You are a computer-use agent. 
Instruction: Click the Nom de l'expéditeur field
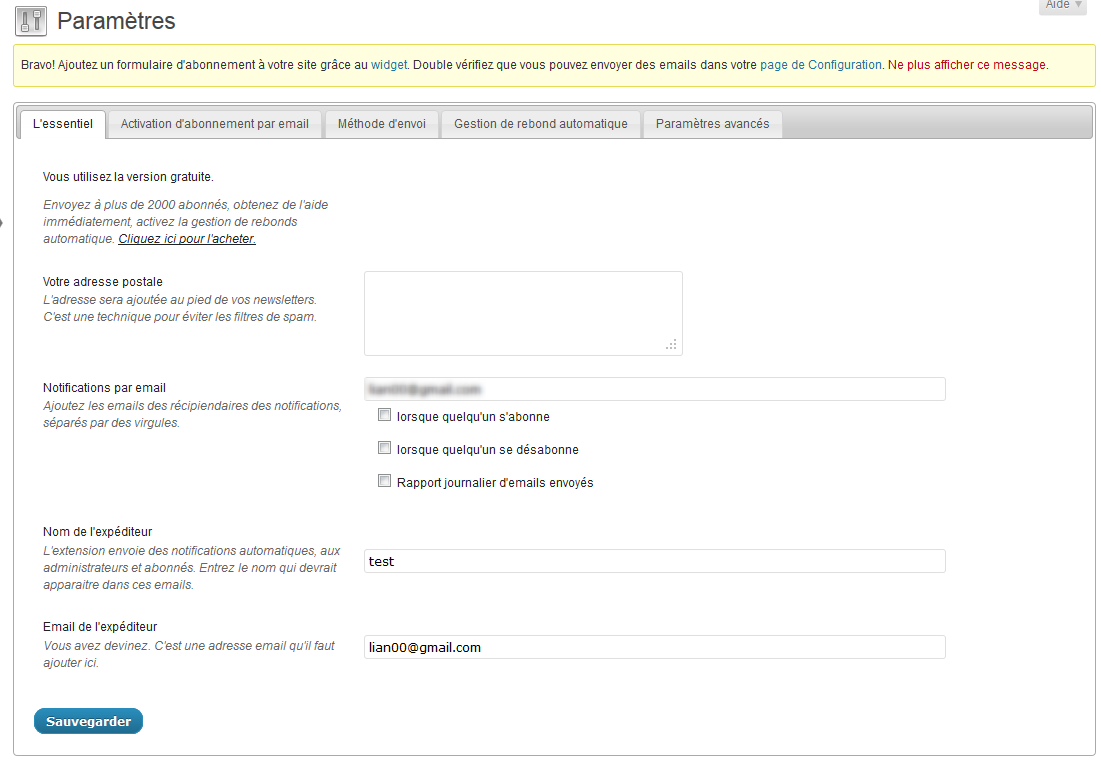pos(654,561)
